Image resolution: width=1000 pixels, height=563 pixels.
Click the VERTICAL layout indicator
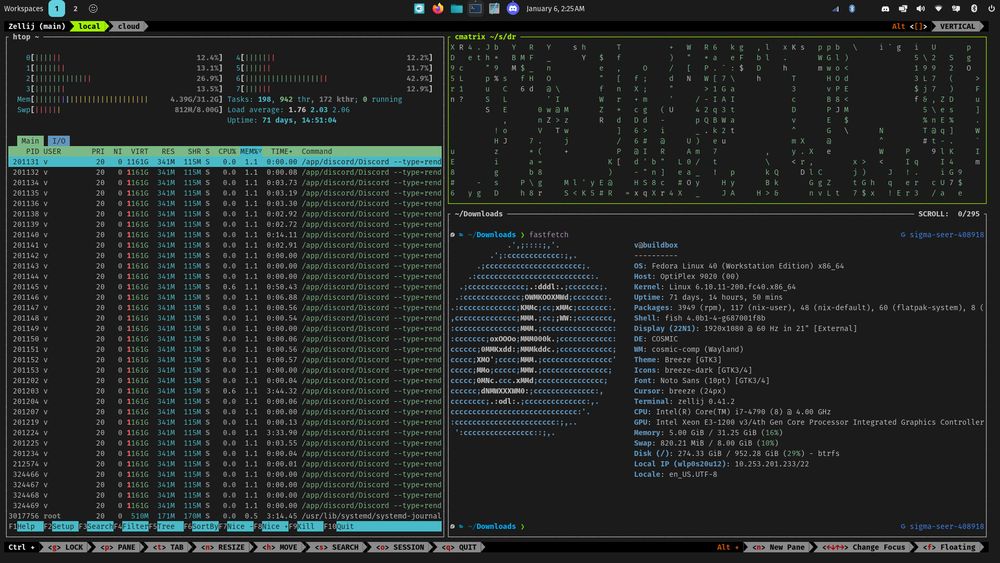click(x=957, y=26)
